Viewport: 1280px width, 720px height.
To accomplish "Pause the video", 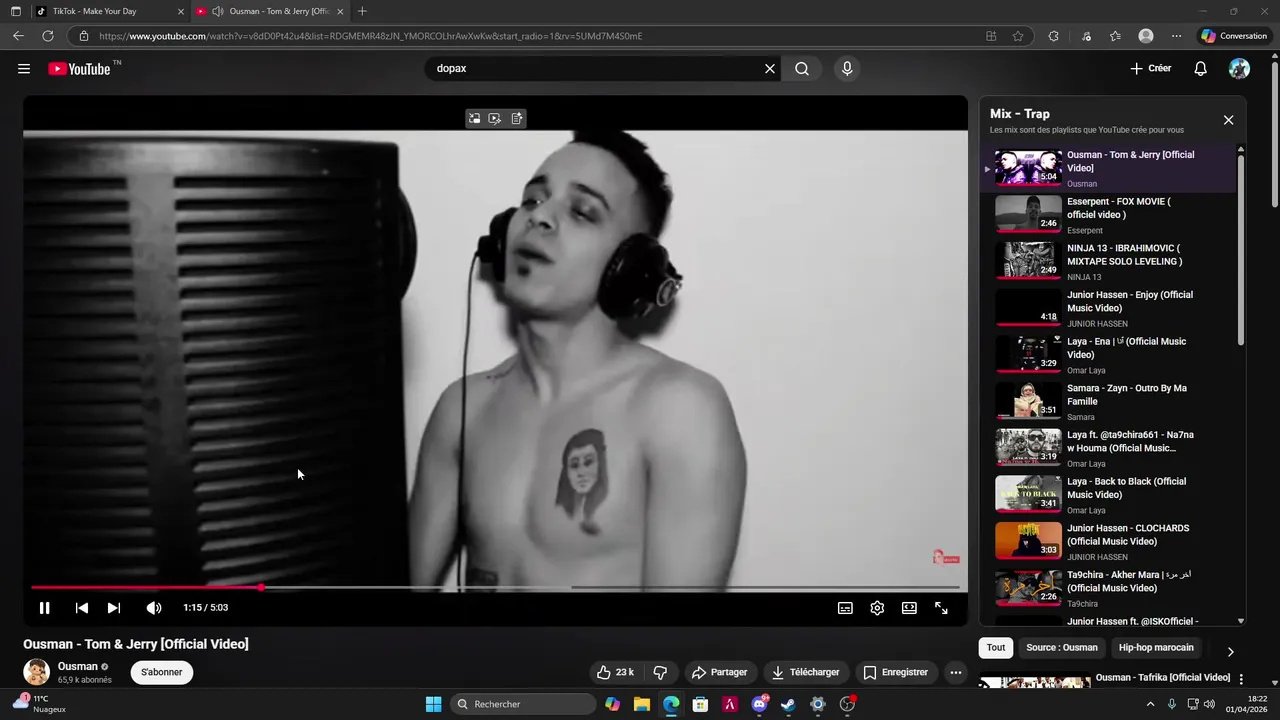I will click(44, 608).
